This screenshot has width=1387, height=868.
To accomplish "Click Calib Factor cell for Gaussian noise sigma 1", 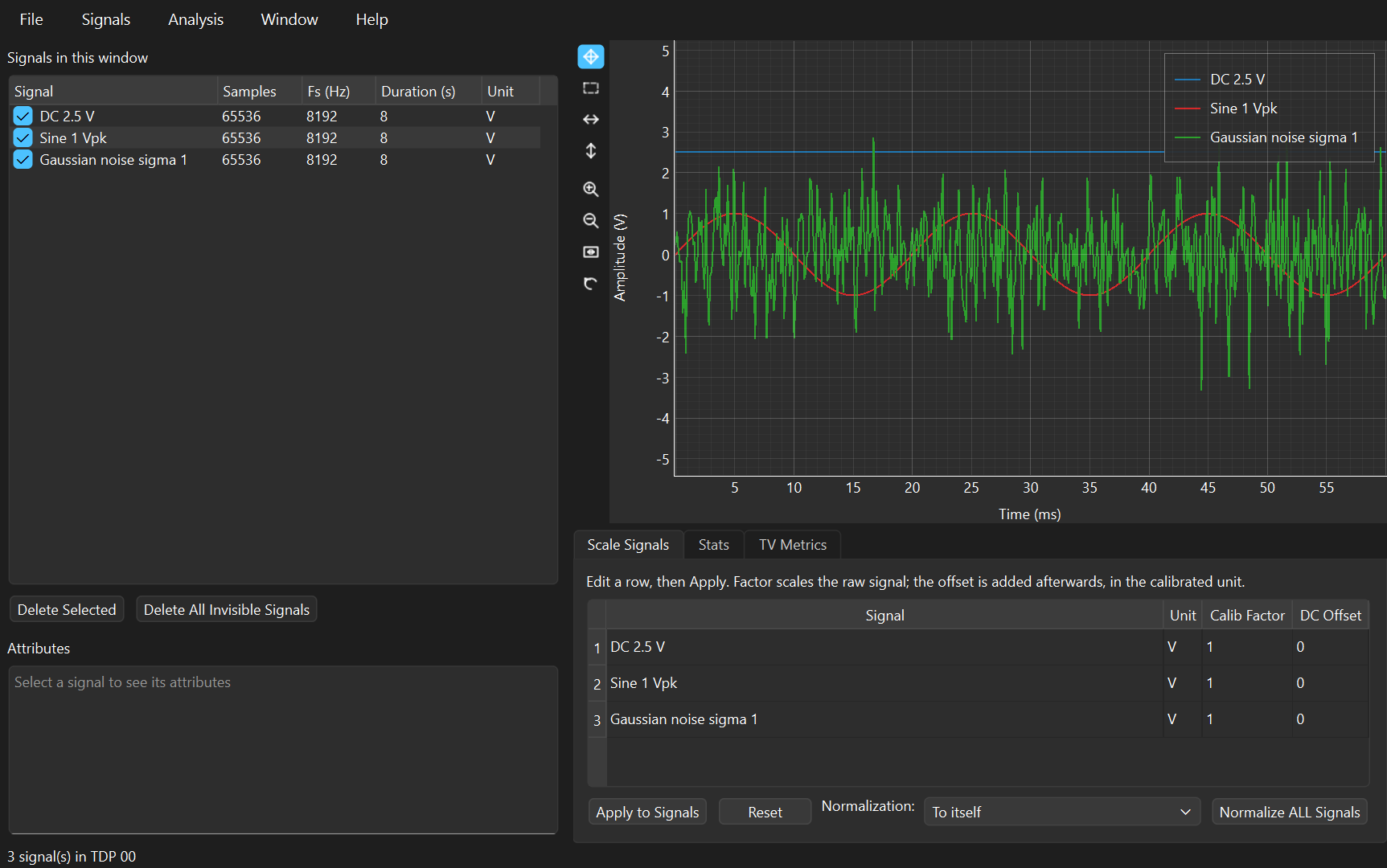I will pyautogui.click(x=1247, y=719).
